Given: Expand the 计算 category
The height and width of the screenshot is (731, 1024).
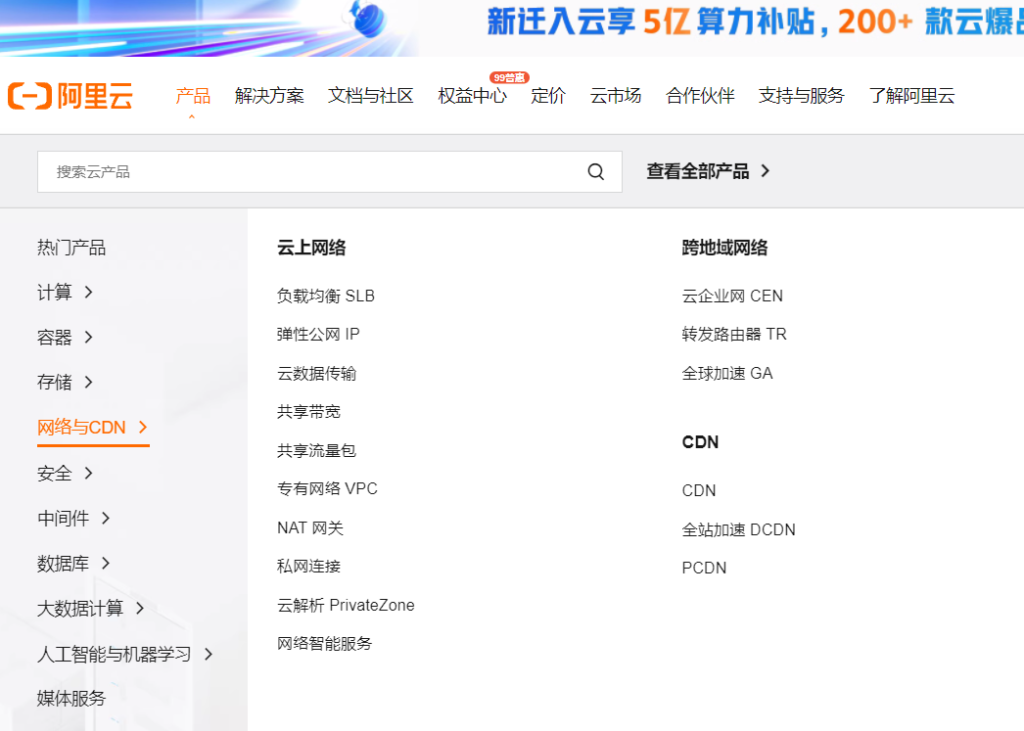Looking at the screenshot, I should (x=64, y=292).
